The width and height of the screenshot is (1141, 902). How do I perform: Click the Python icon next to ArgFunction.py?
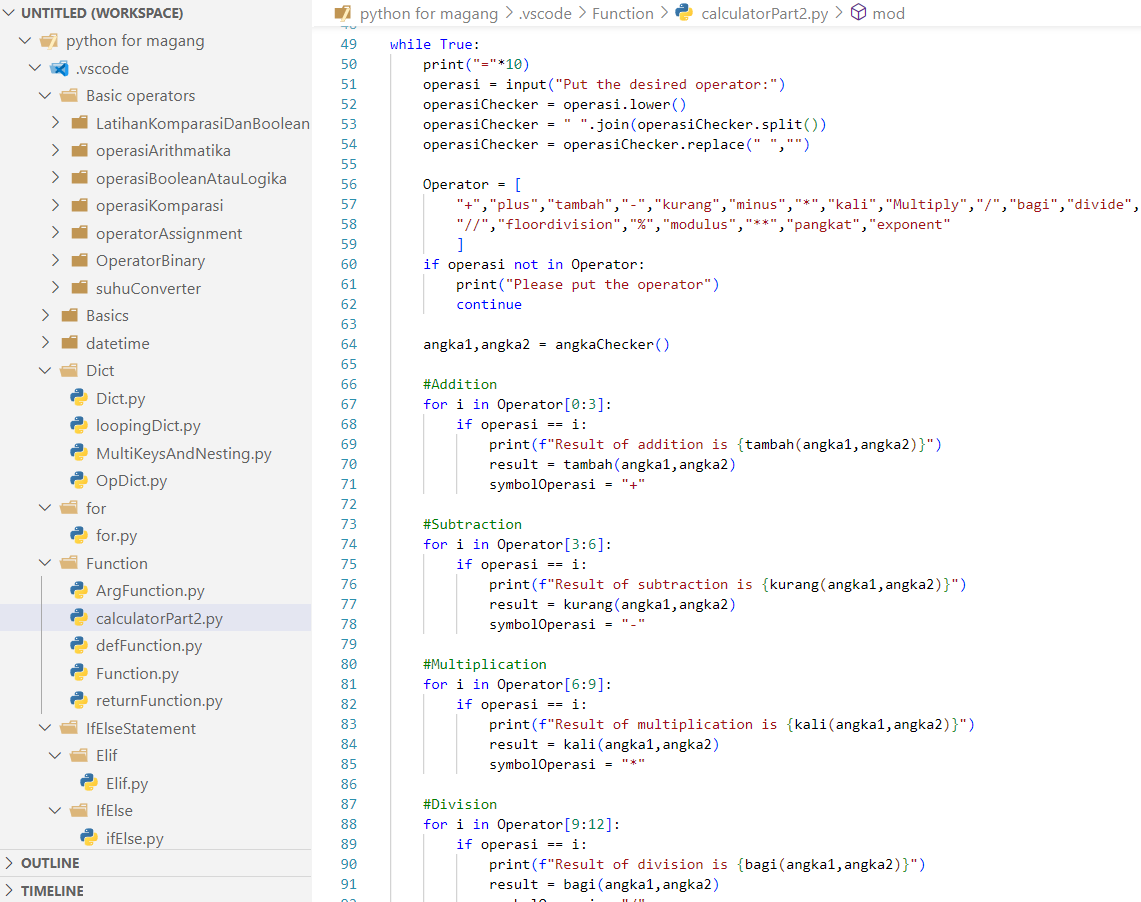point(79,590)
